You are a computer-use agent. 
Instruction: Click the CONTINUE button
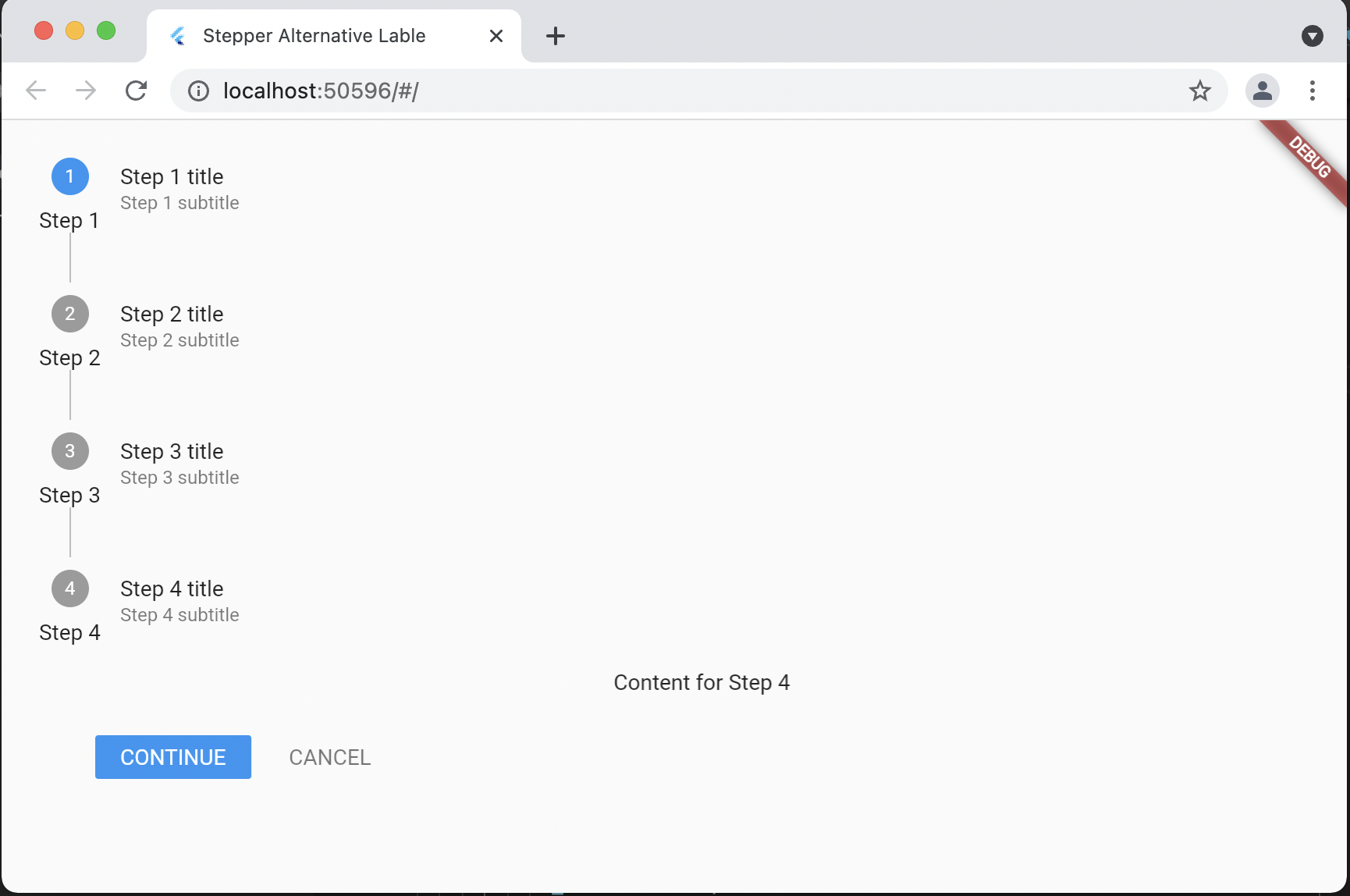point(173,757)
